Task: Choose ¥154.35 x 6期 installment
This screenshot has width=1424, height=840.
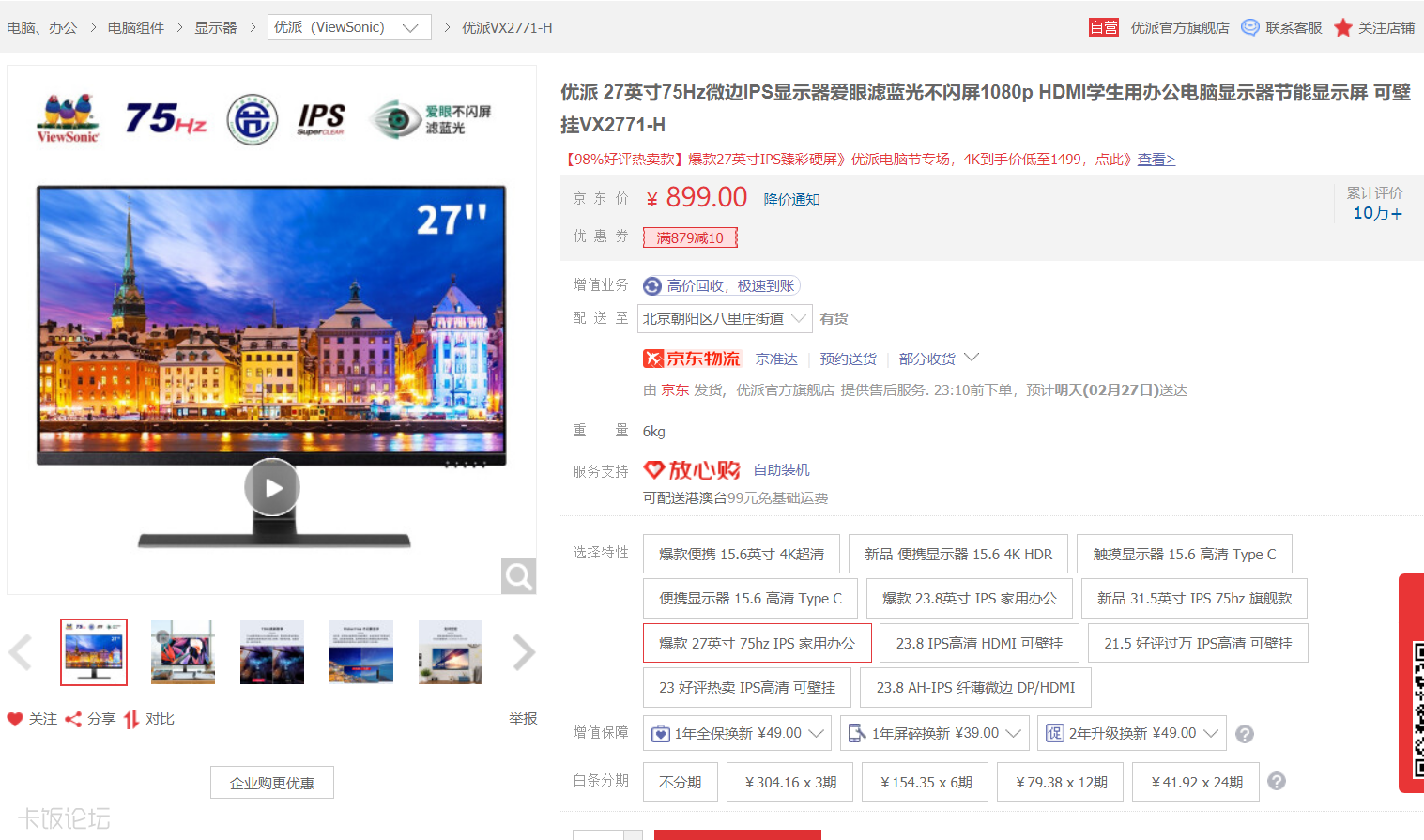Action: coord(926,782)
